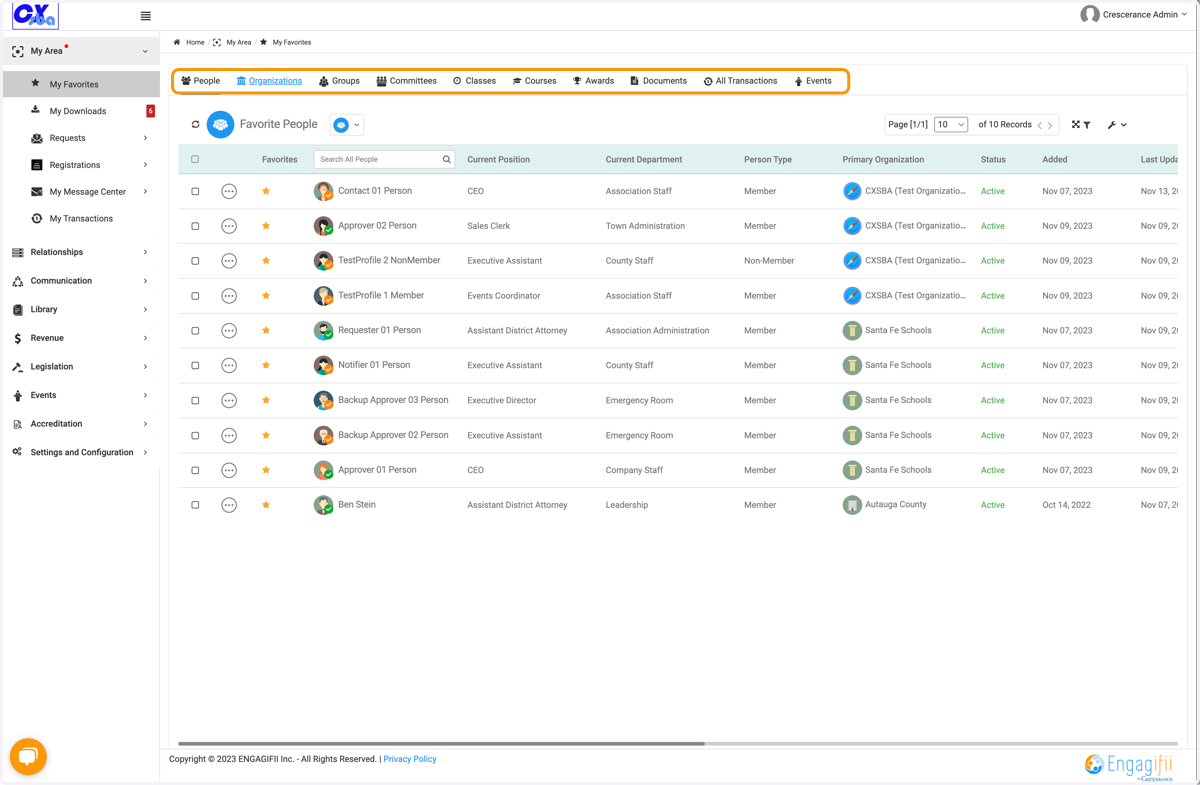
Task: Click the My Downloads sidebar icon
Action: [x=36, y=110]
